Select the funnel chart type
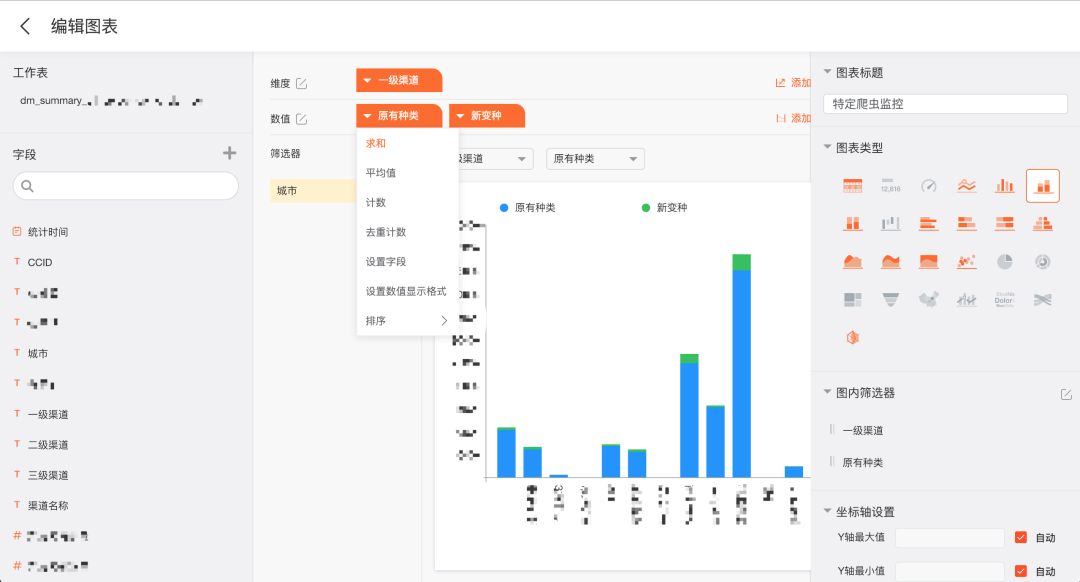The image size is (1080, 582). (x=891, y=299)
